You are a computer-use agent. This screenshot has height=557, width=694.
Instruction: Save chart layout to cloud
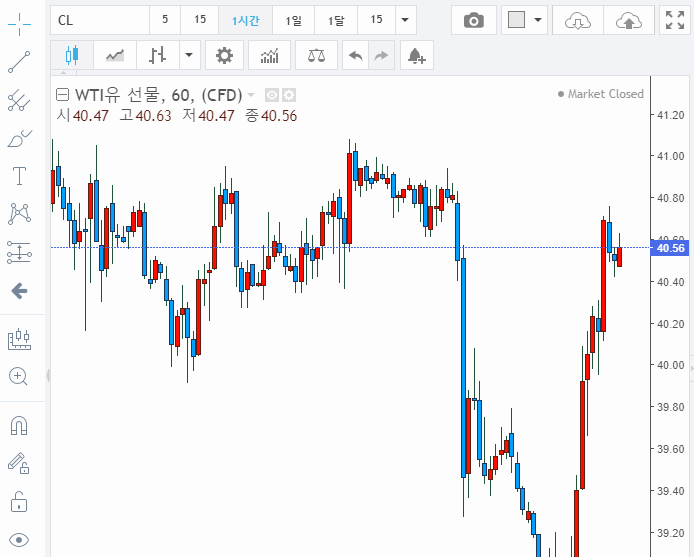point(629,20)
